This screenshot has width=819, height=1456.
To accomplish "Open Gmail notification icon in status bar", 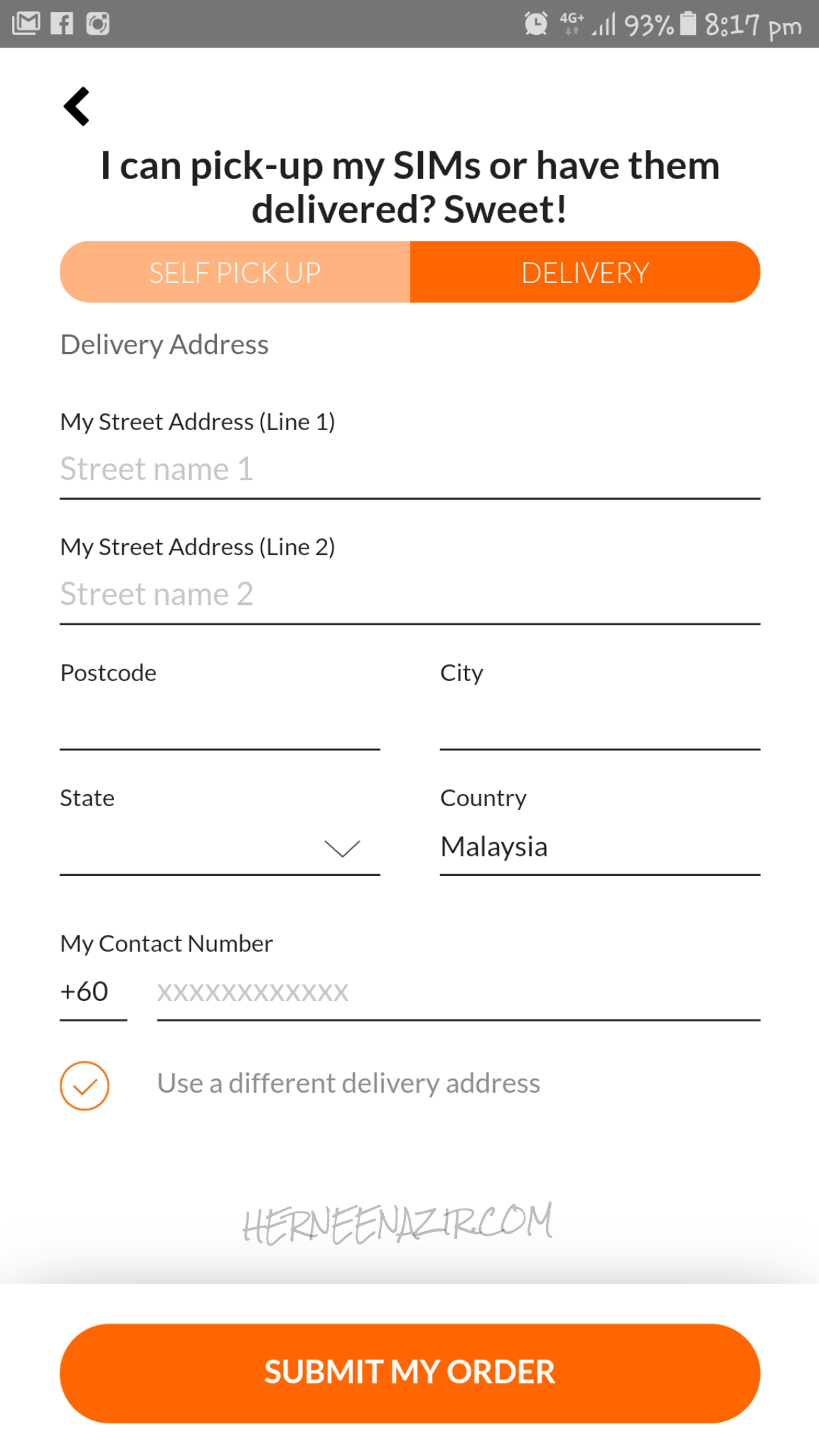I will (26, 23).
